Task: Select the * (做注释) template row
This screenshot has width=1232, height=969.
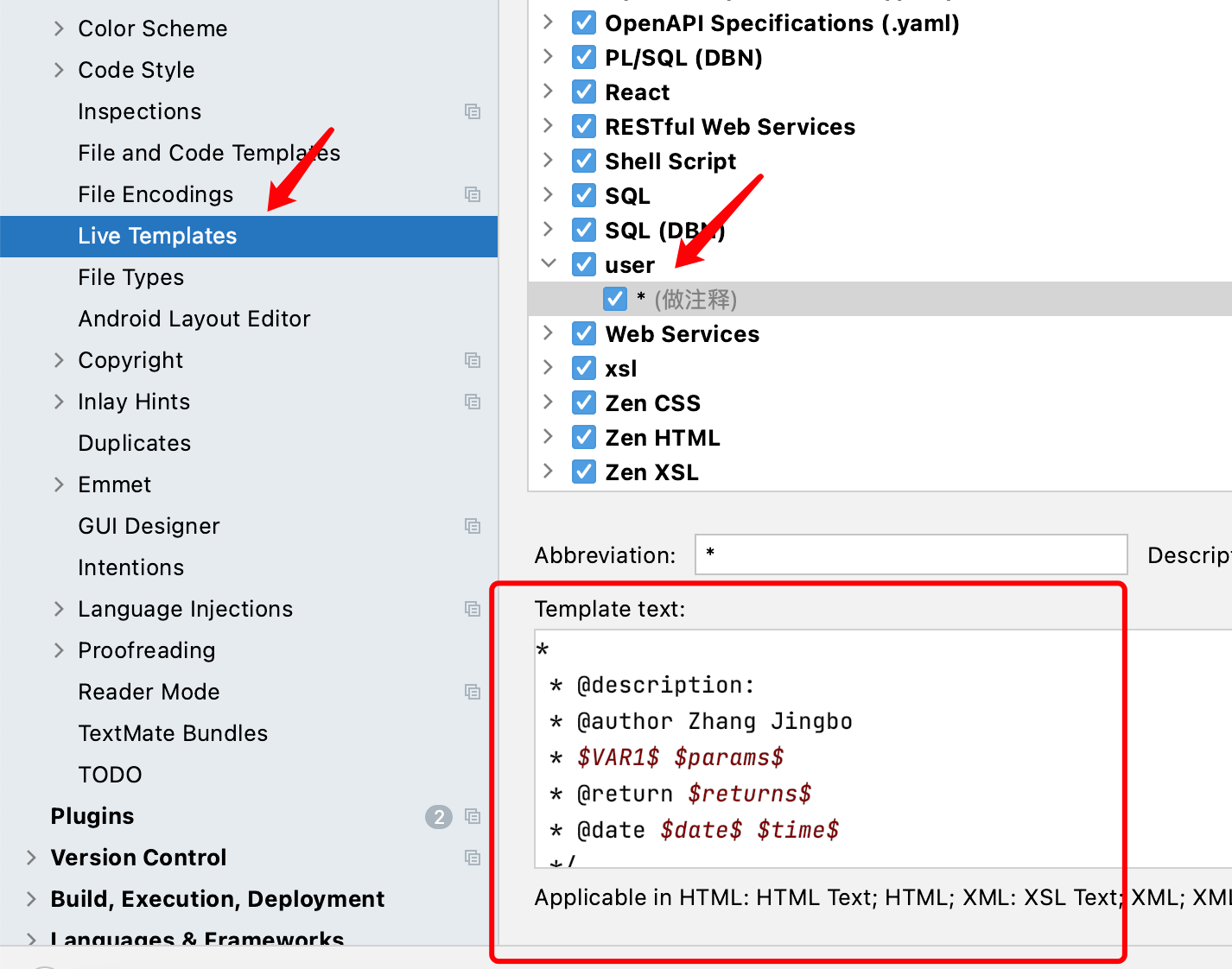Action: click(x=880, y=300)
